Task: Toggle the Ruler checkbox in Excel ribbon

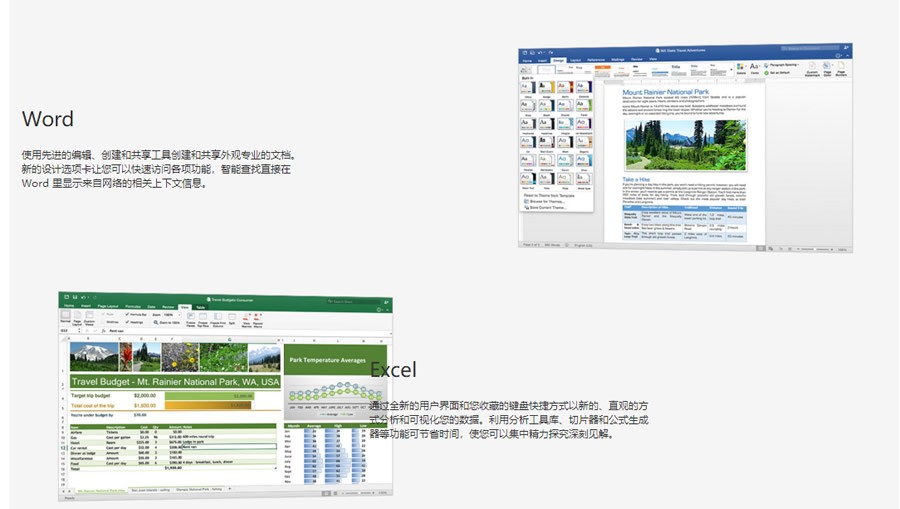Action: click(103, 314)
